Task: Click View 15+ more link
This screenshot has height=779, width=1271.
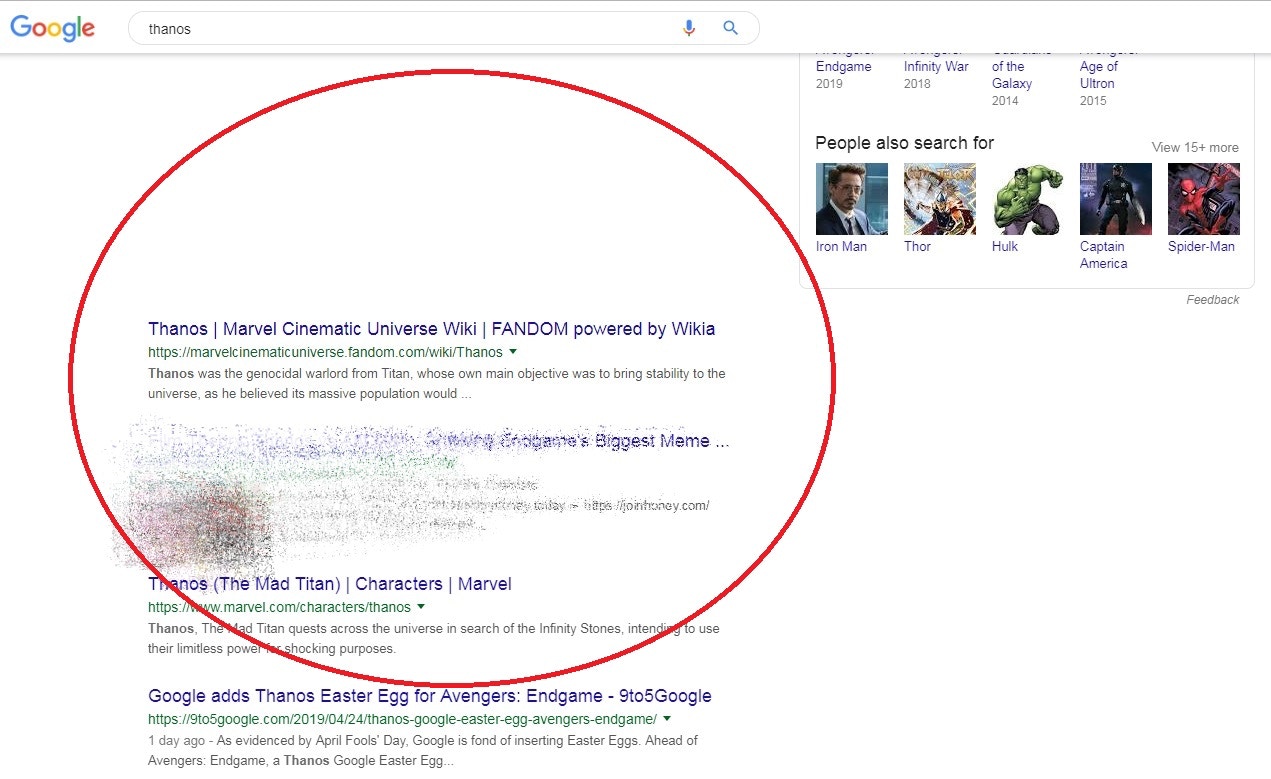Action: click(x=1194, y=147)
